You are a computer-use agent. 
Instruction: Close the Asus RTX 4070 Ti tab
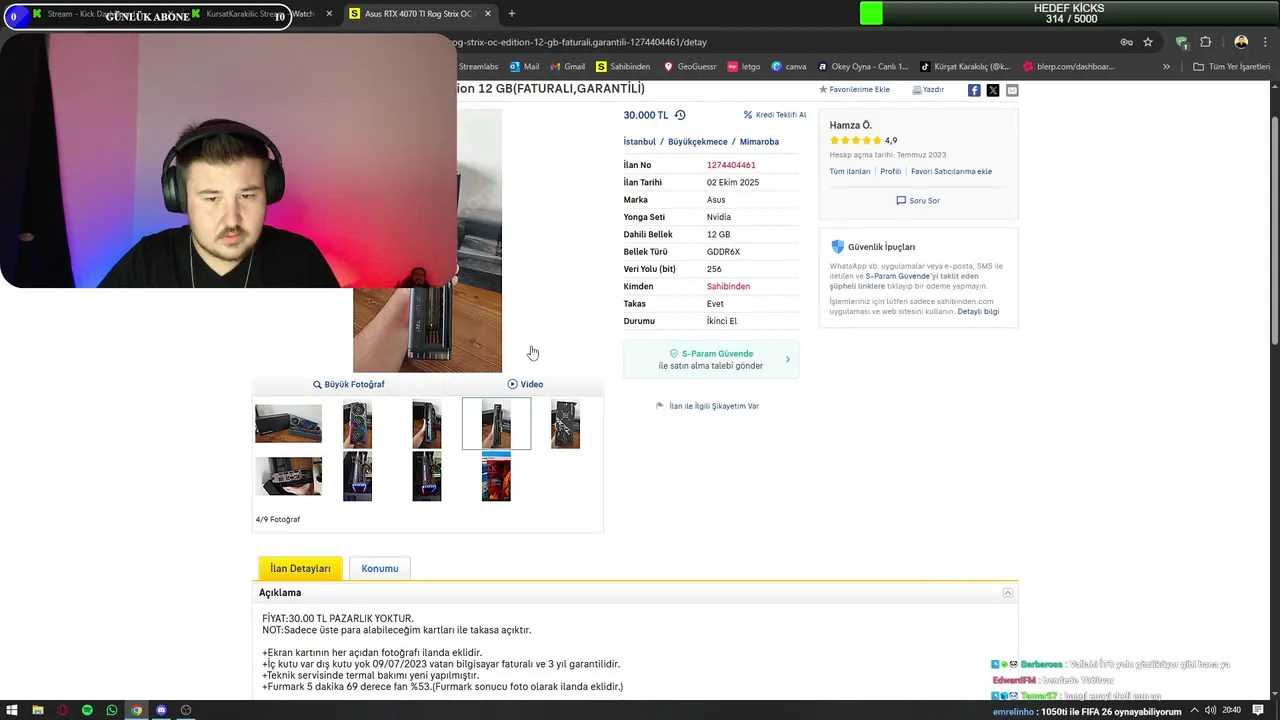tap(488, 14)
